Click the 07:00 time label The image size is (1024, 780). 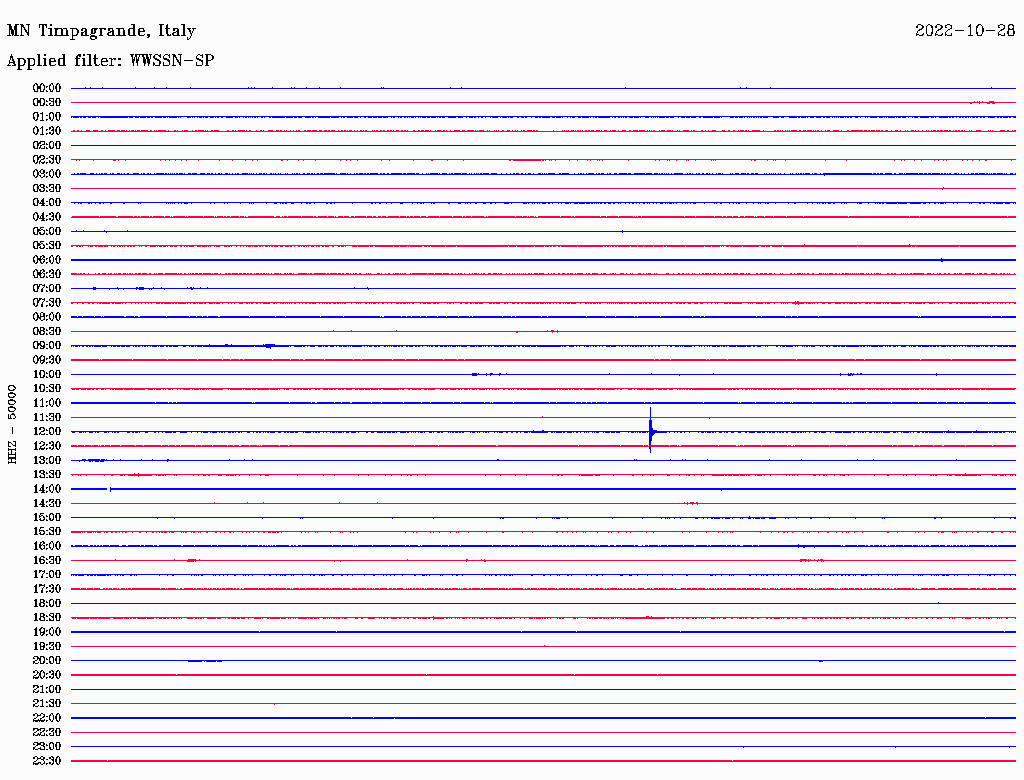(x=47, y=289)
